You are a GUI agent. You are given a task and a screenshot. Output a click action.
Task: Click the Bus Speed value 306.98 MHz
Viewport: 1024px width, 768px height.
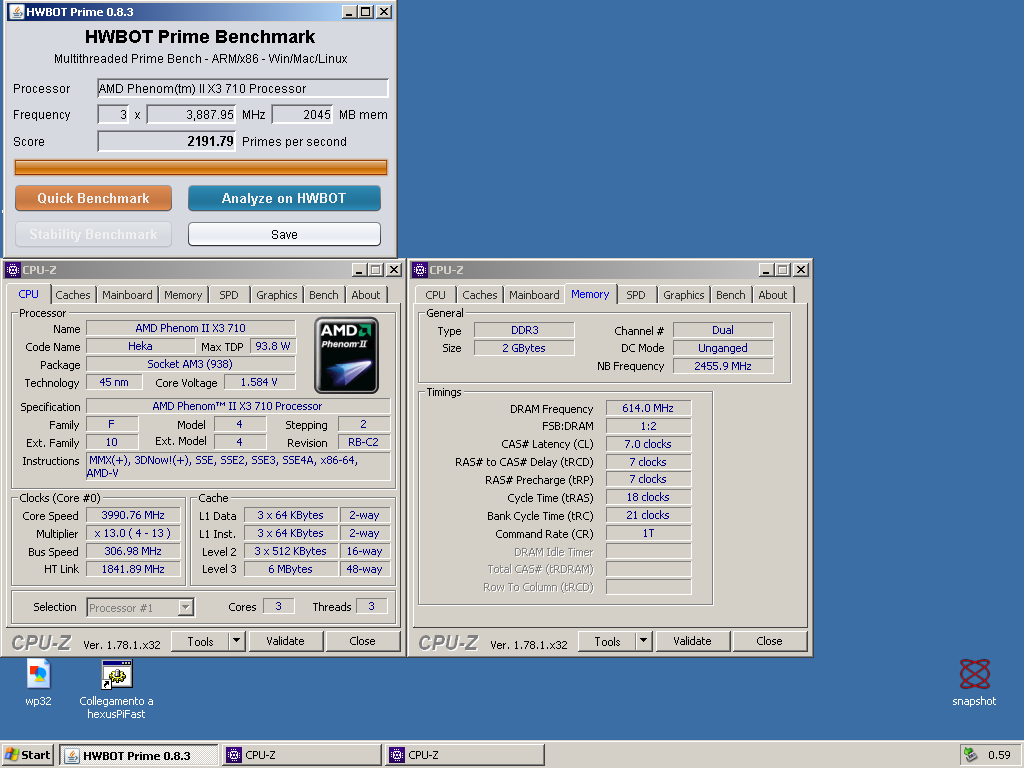coord(133,551)
